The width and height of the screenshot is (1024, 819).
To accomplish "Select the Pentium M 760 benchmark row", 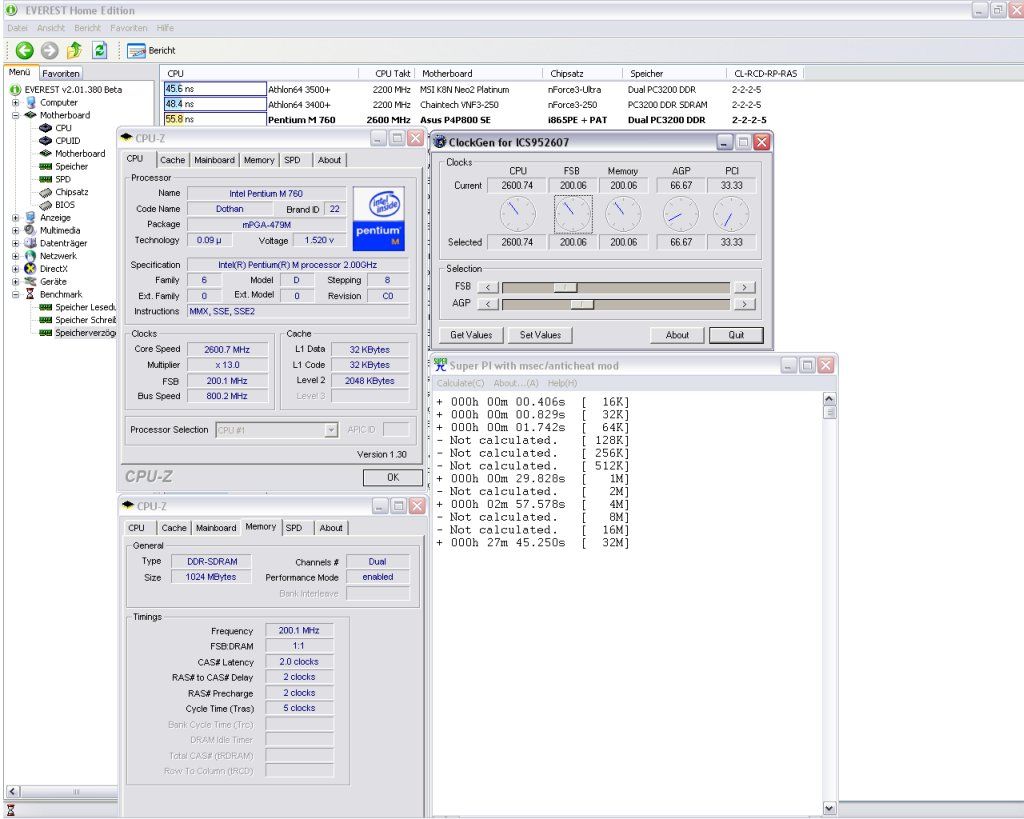I will (465, 120).
